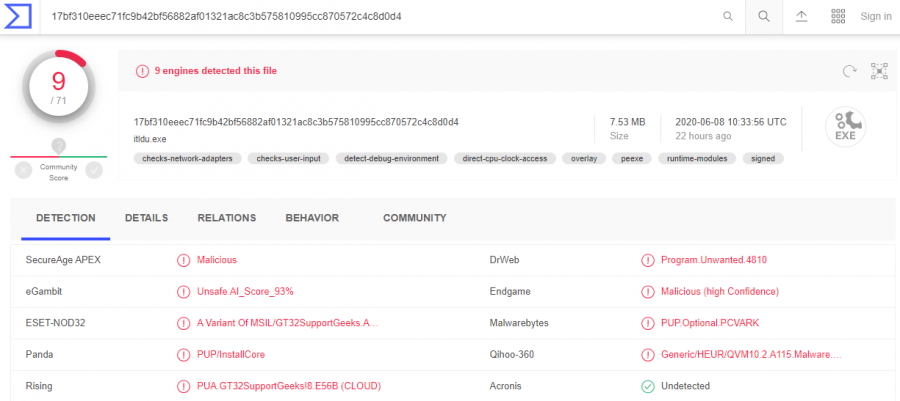Click the Community Score label

point(59,172)
